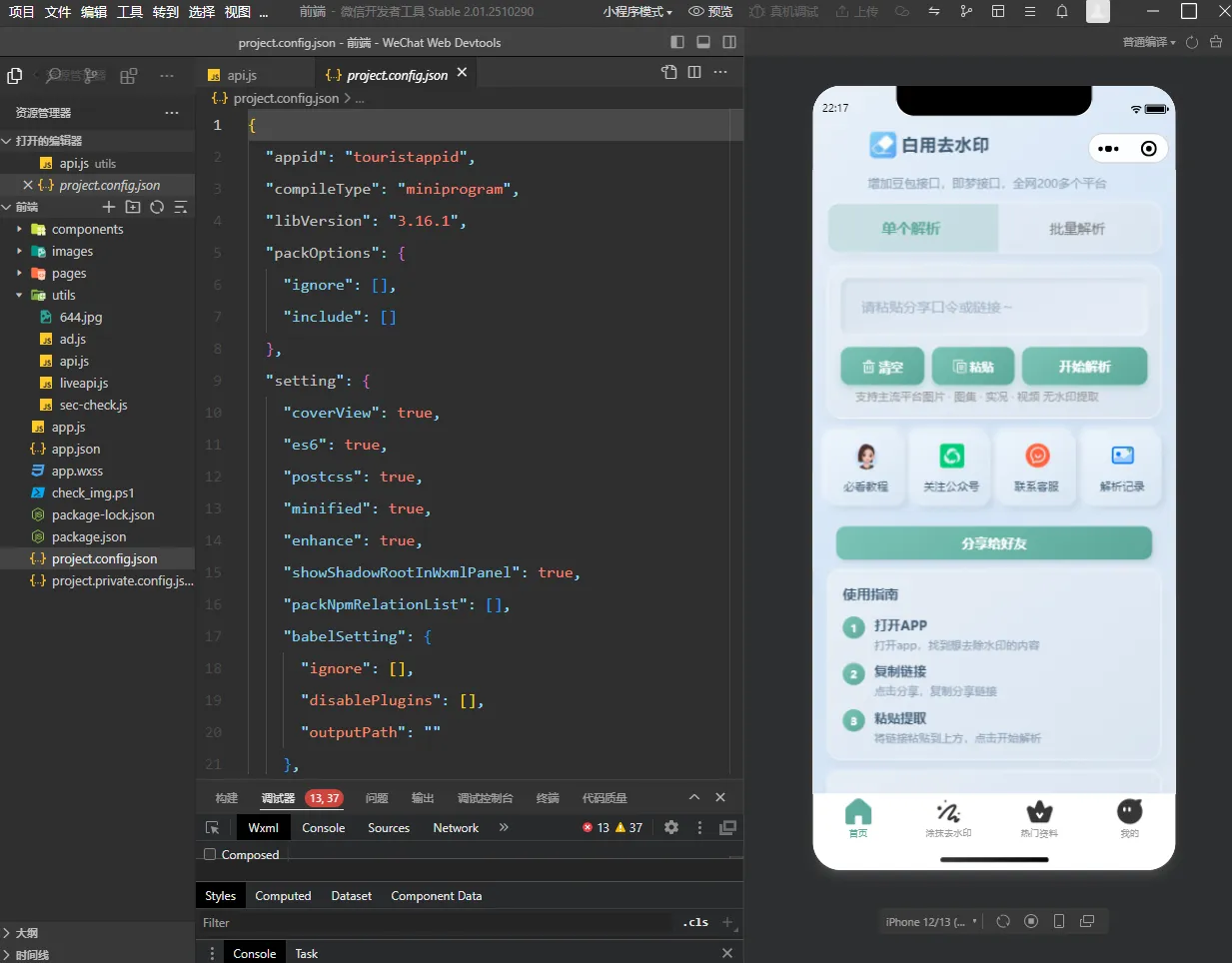Switch to the Computed styles tab
The image size is (1232, 963).
coord(283,896)
